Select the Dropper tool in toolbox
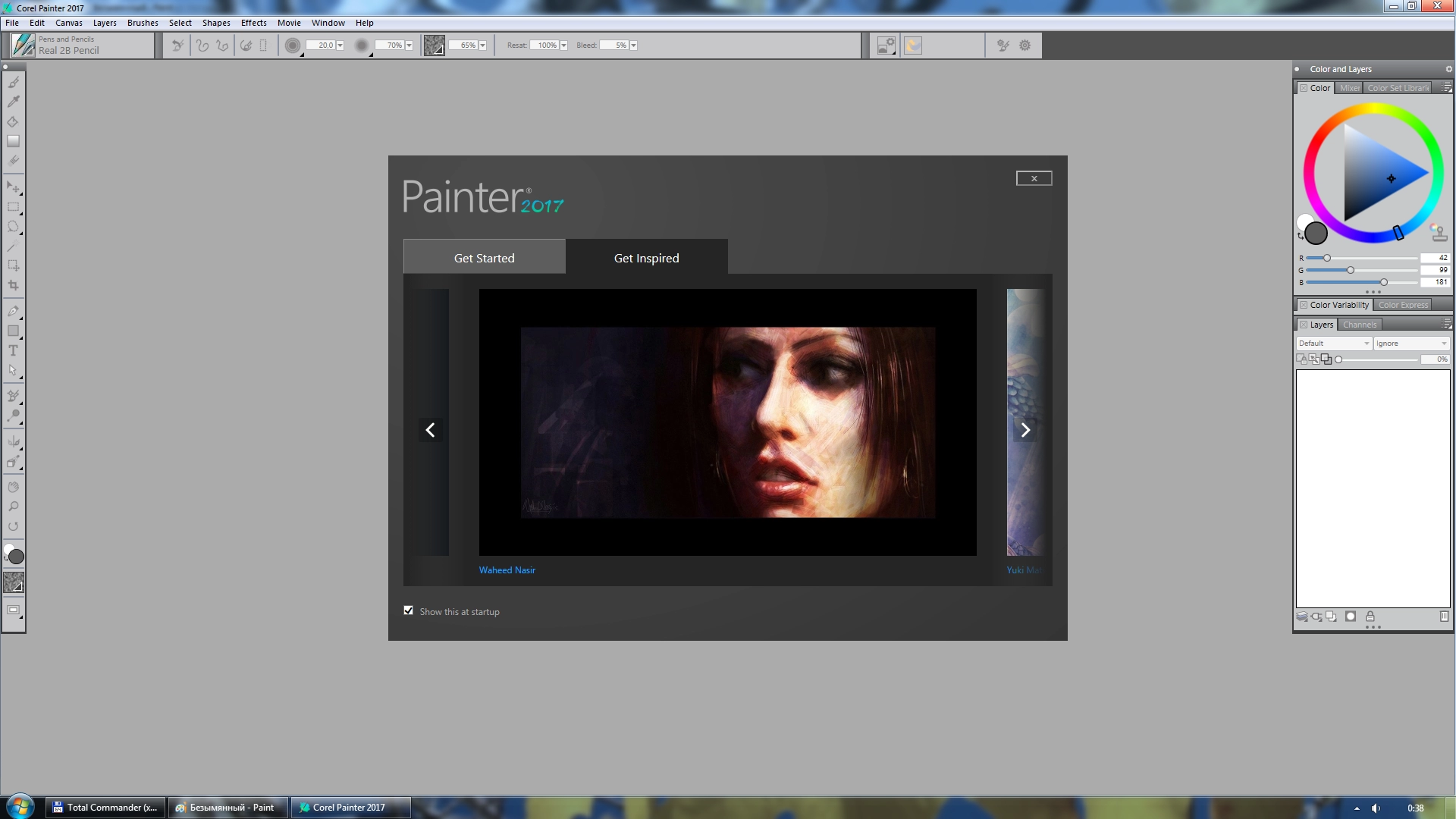 [x=13, y=102]
